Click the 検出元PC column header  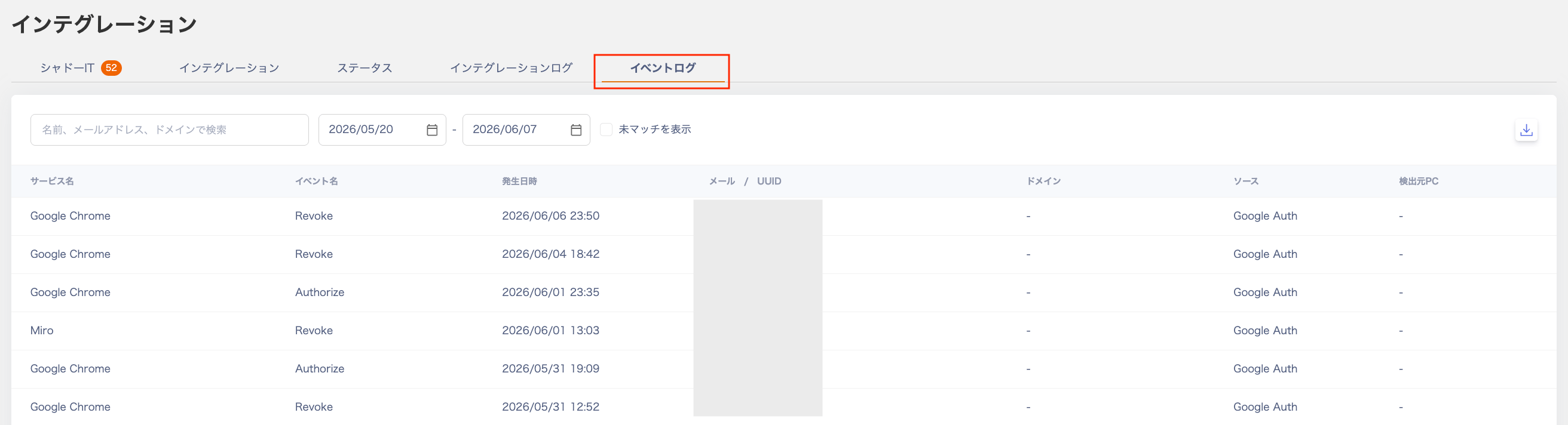(1418, 181)
